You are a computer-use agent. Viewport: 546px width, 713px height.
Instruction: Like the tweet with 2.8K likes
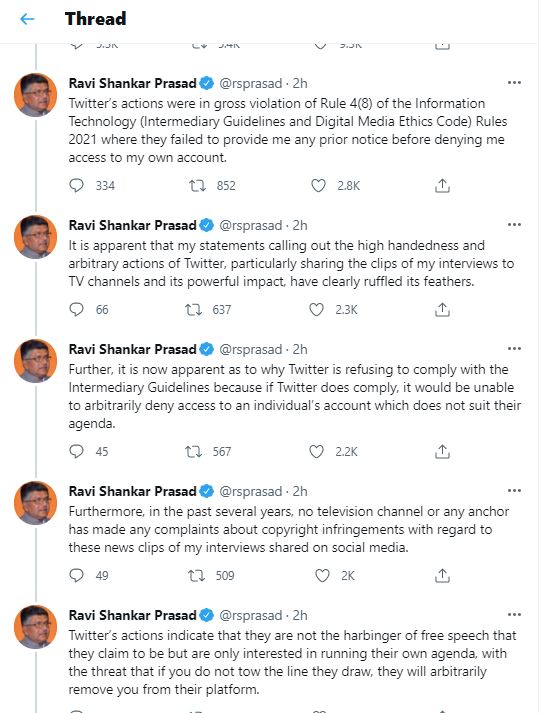pos(318,186)
